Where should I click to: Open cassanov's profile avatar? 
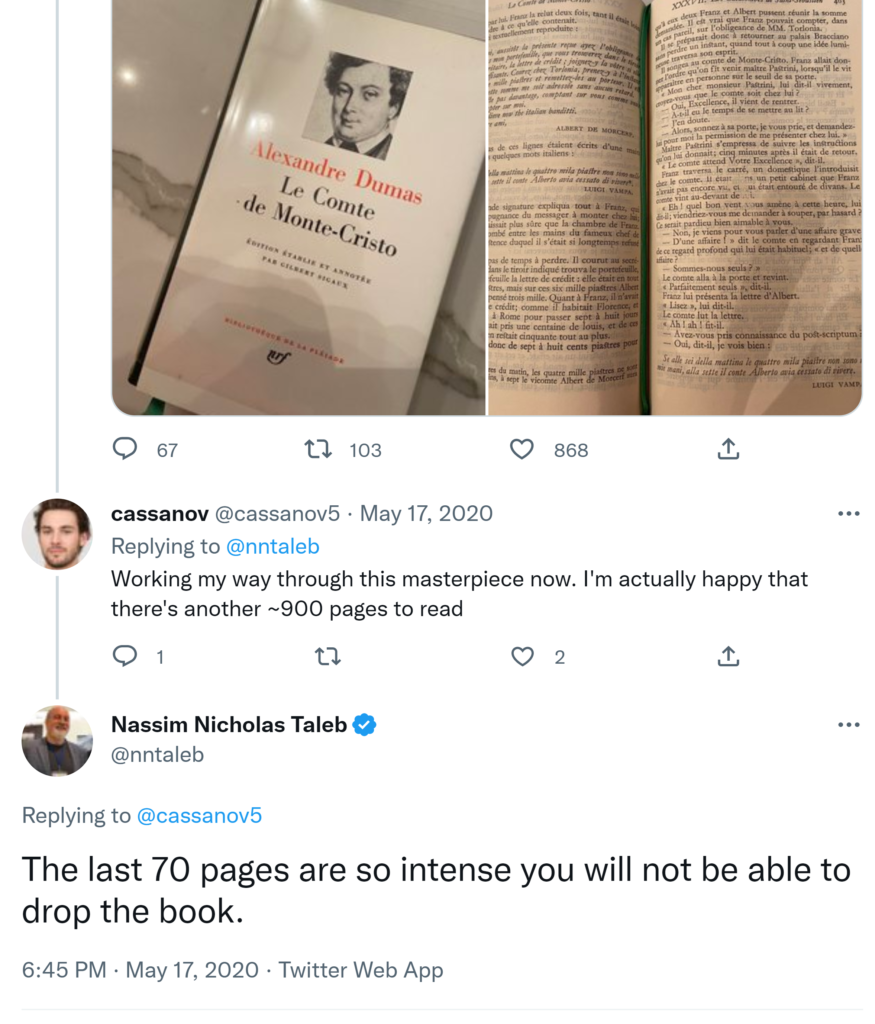pyautogui.click(x=57, y=534)
